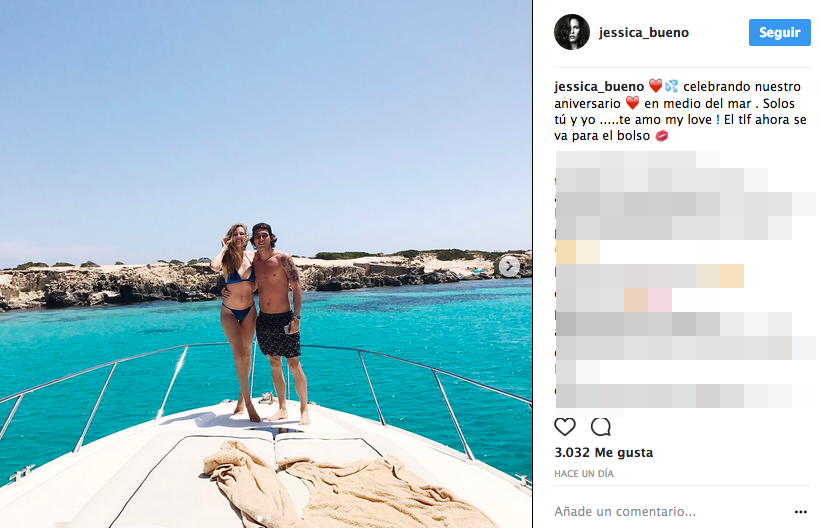Go to next photo with the arrow chevron
The image size is (821, 528).
click(x=509, y=267)
